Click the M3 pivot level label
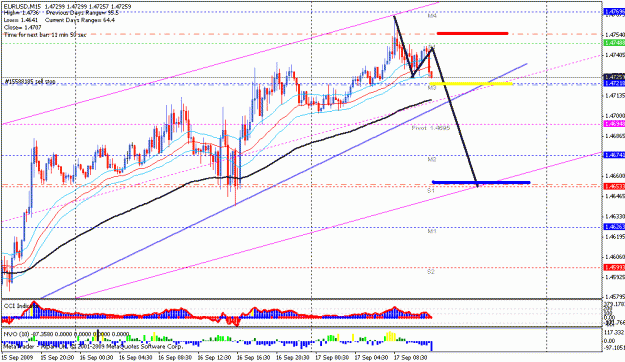The height and width of the screenshot is (362, 625). (432, 87)
